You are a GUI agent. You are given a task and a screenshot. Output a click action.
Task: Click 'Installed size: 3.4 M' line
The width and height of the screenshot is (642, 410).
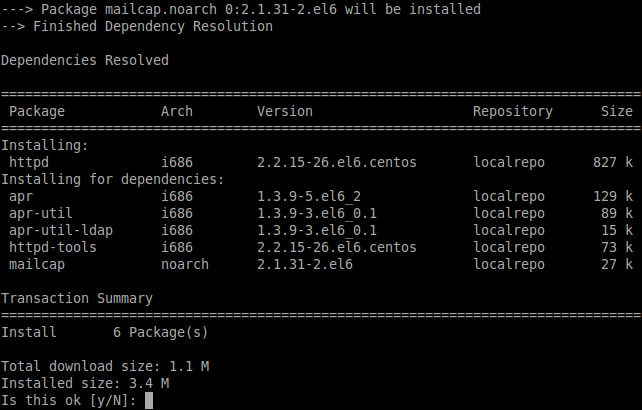coord(85,383)
